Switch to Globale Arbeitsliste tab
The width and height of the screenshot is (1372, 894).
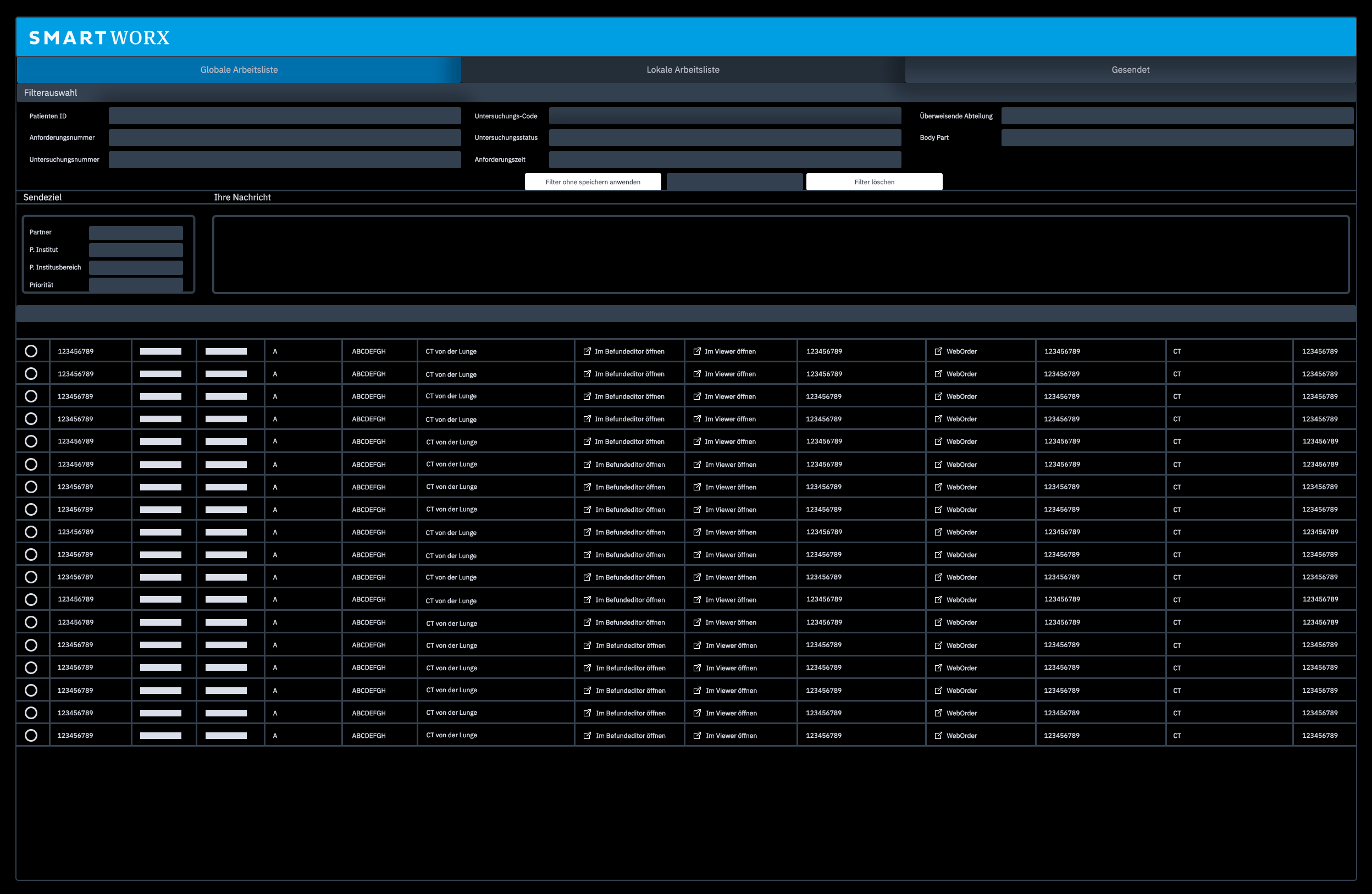click(239, 70)
